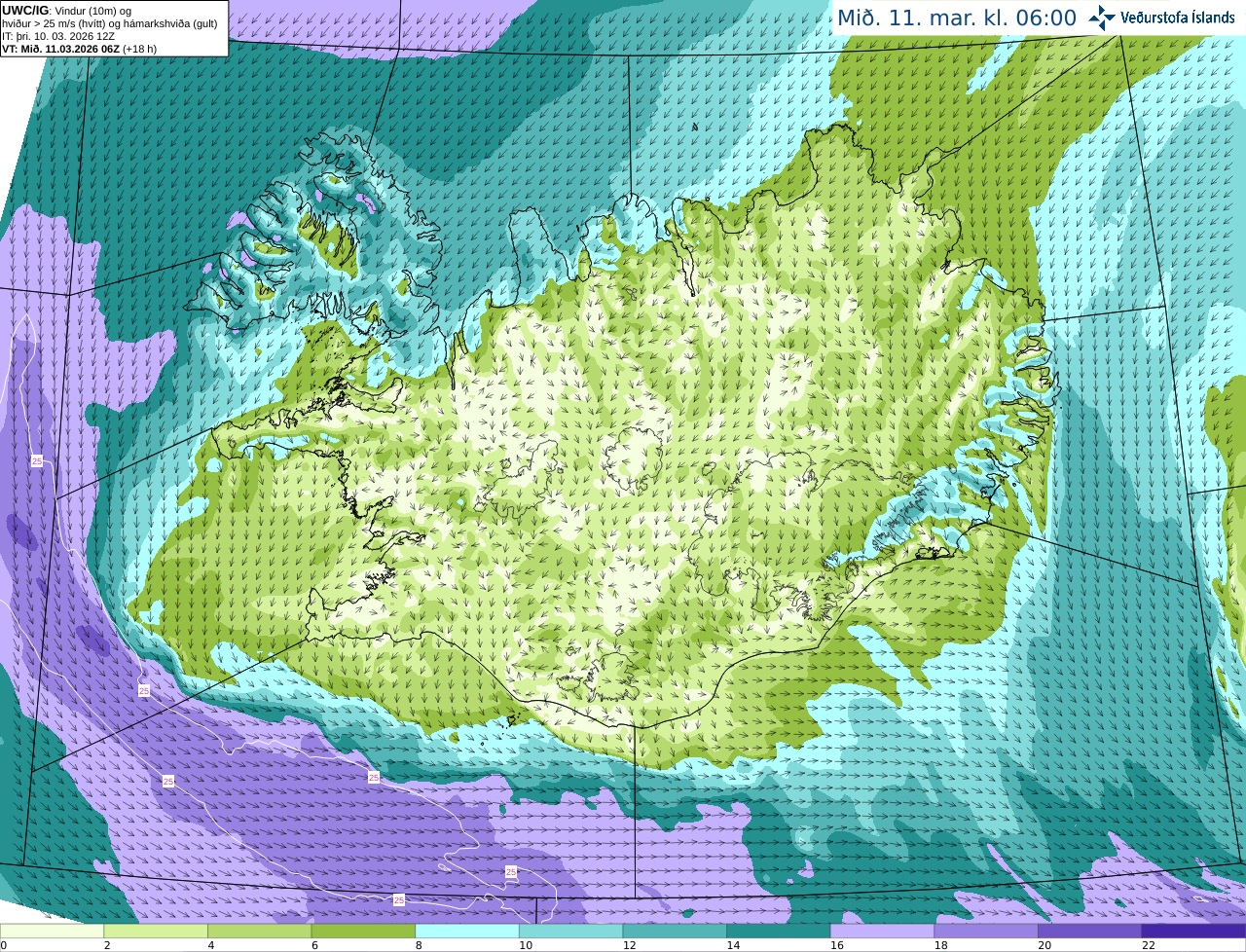Click the '22' label on wind scale
This screenshot has height=952, width=1246.
[1149, 945]
